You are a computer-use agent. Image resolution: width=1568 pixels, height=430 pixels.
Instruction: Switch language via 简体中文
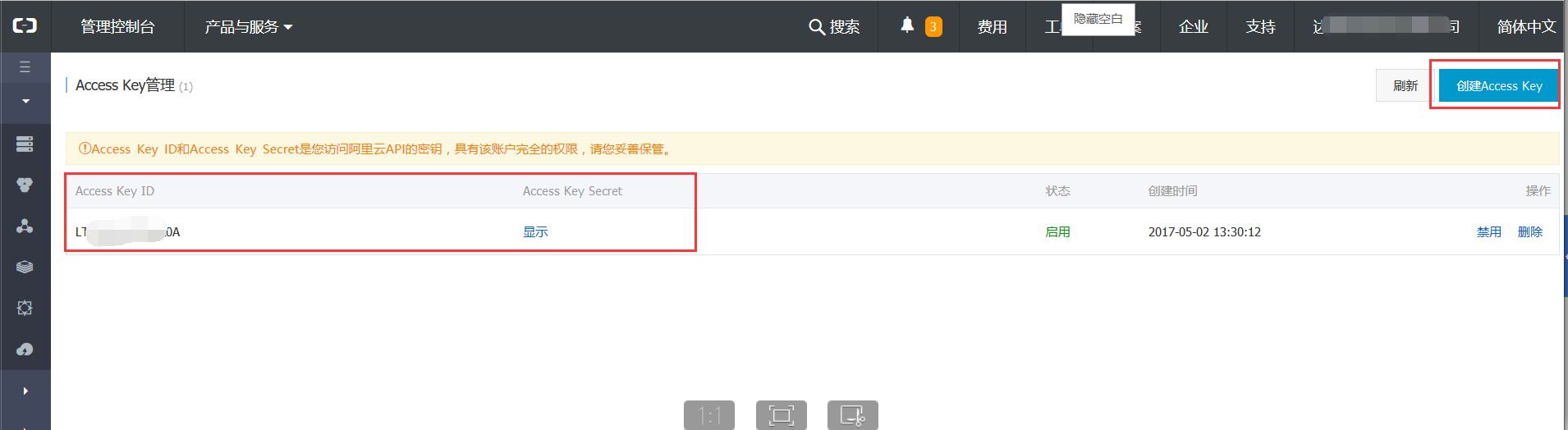[x=1526, y=27]
